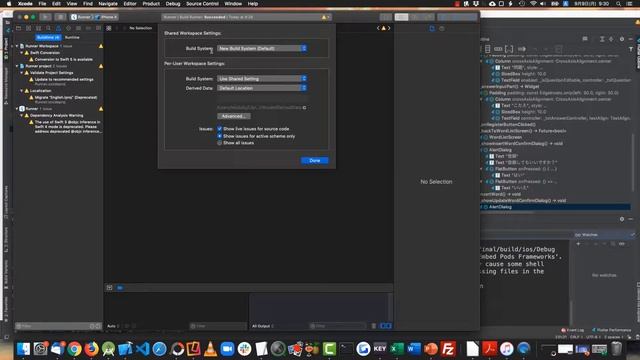Screen dimensions: 640x360
Task: Select the Show all issues option
Action: pos(220,143)
